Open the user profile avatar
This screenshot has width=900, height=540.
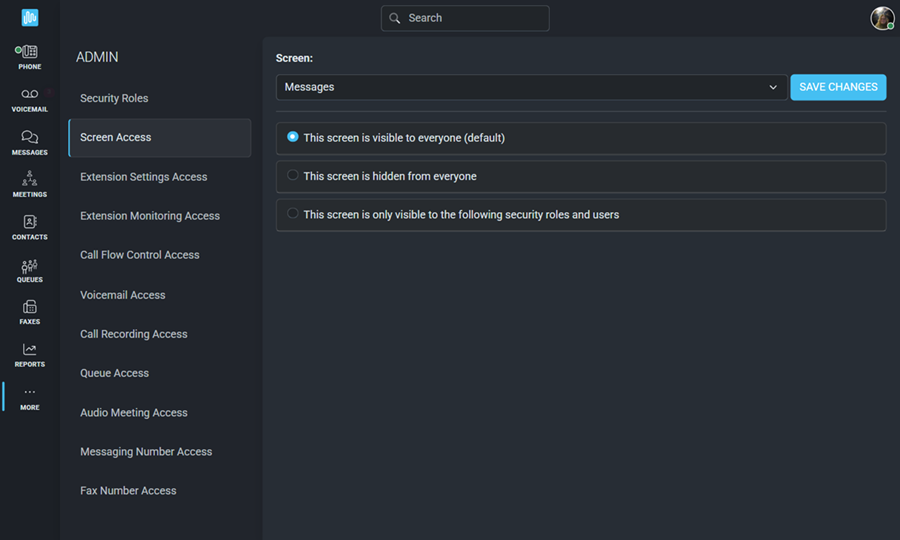(882, 18)
